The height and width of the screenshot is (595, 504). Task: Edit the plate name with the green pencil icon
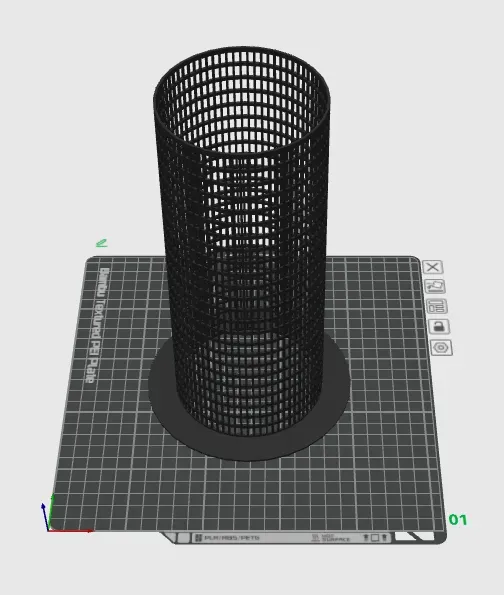click(x=102, y=243)
